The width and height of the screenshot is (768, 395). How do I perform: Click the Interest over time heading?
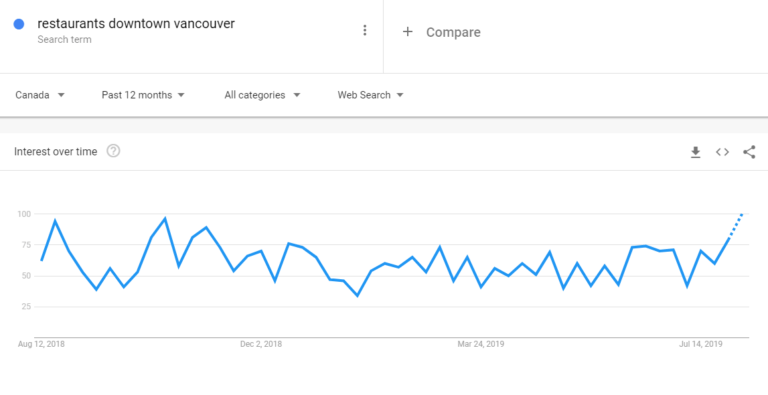55,151
